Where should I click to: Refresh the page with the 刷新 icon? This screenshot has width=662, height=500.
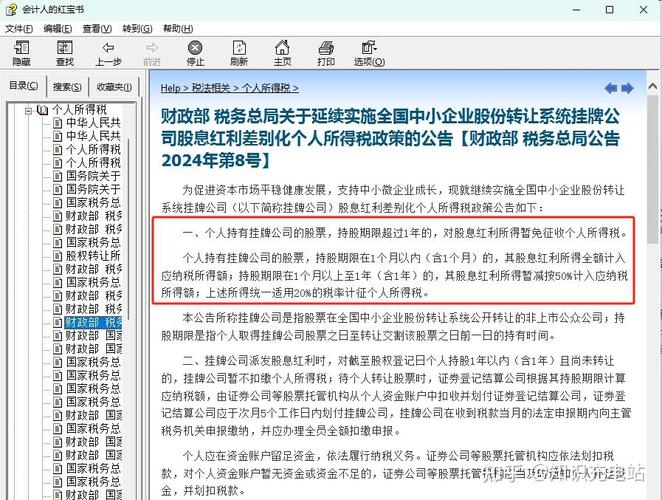239,48
